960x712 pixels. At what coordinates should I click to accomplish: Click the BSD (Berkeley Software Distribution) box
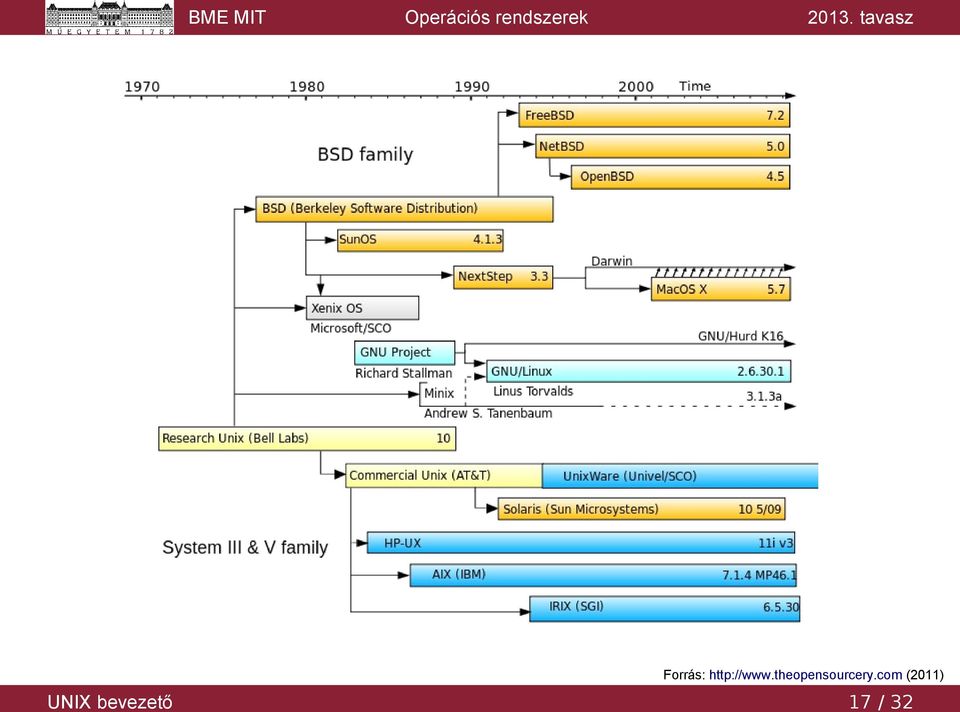(x=404, y=209)
